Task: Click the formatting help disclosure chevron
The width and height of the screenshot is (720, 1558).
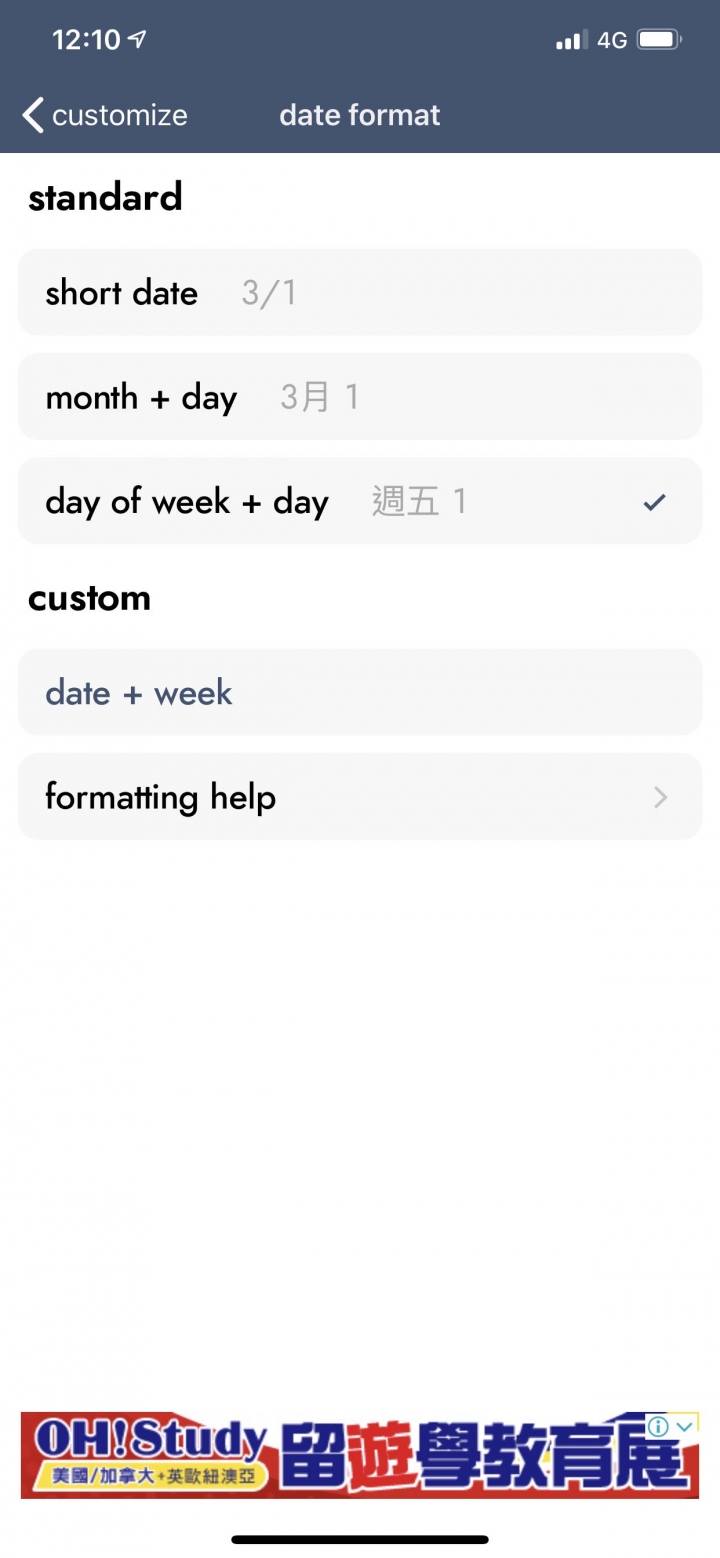Action: (x=660, y=797)
